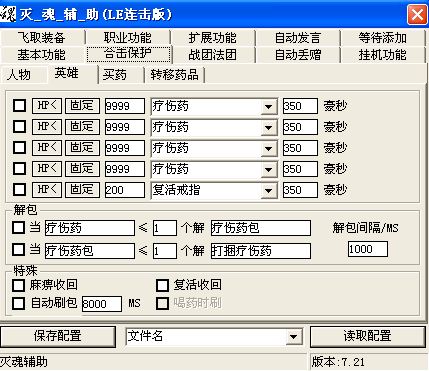Open the 买药 sub-tab
The width and height of the screenshot is (429, 371).
coord(121,74)
